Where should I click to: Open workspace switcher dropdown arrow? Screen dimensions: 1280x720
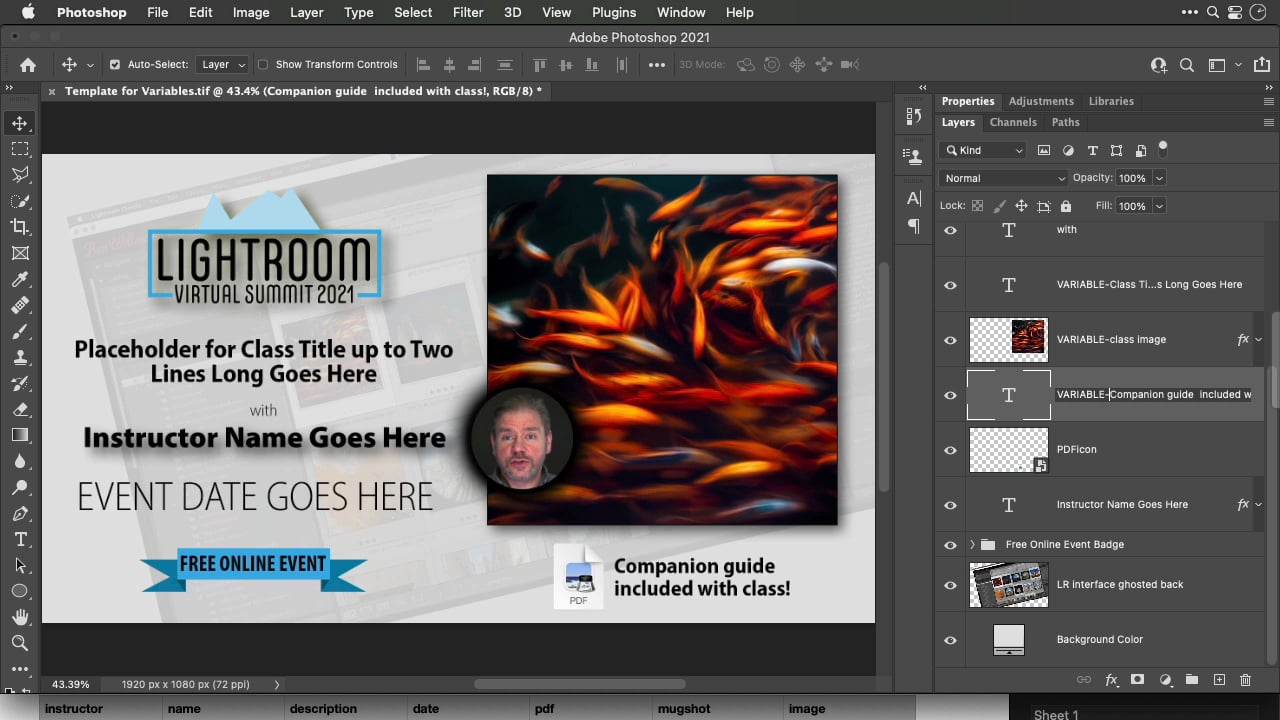(x=1238, y=65)
